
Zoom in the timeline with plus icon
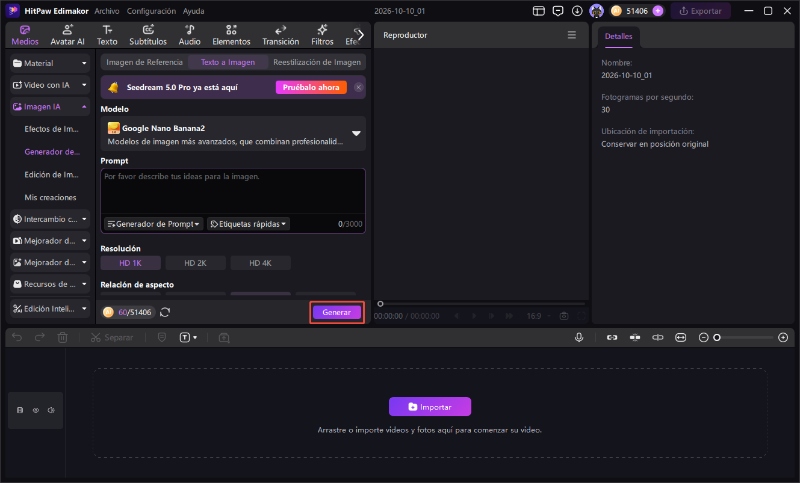(x=783, y=338)
